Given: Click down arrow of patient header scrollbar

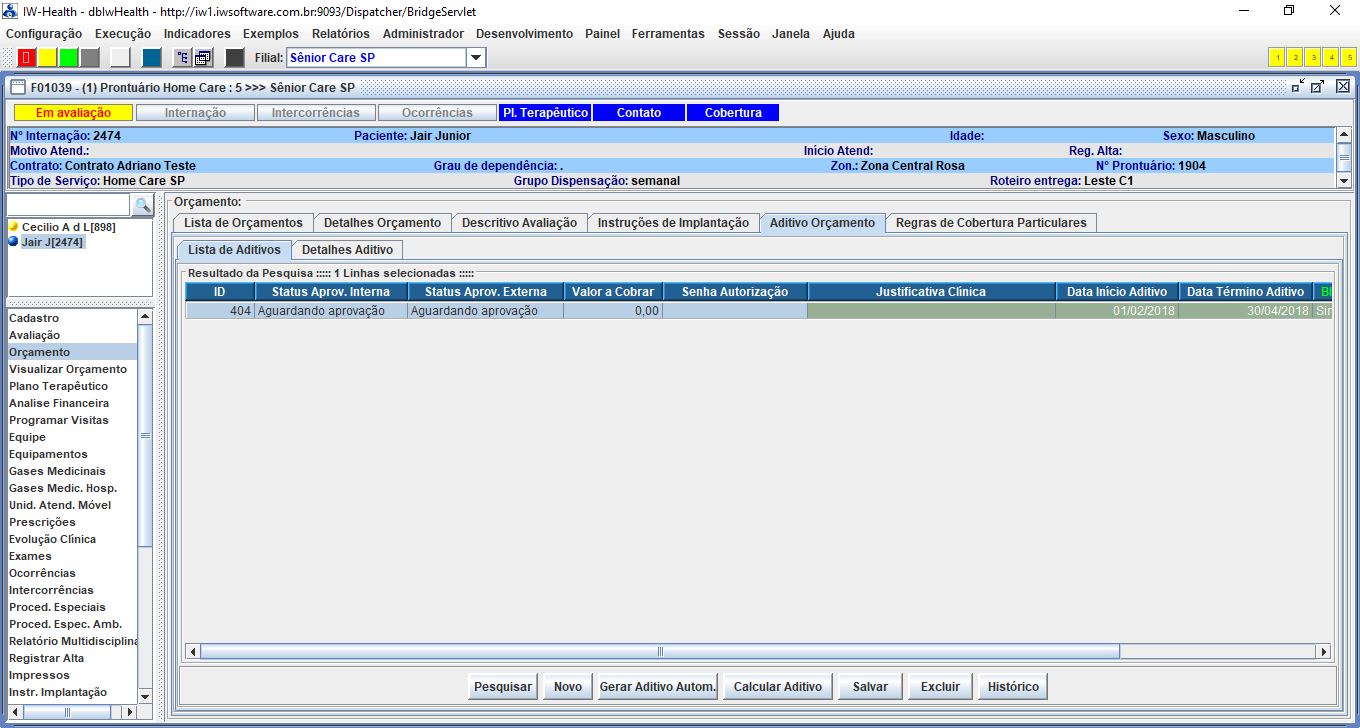Looking at the screenshot, I should (1344, 181).
